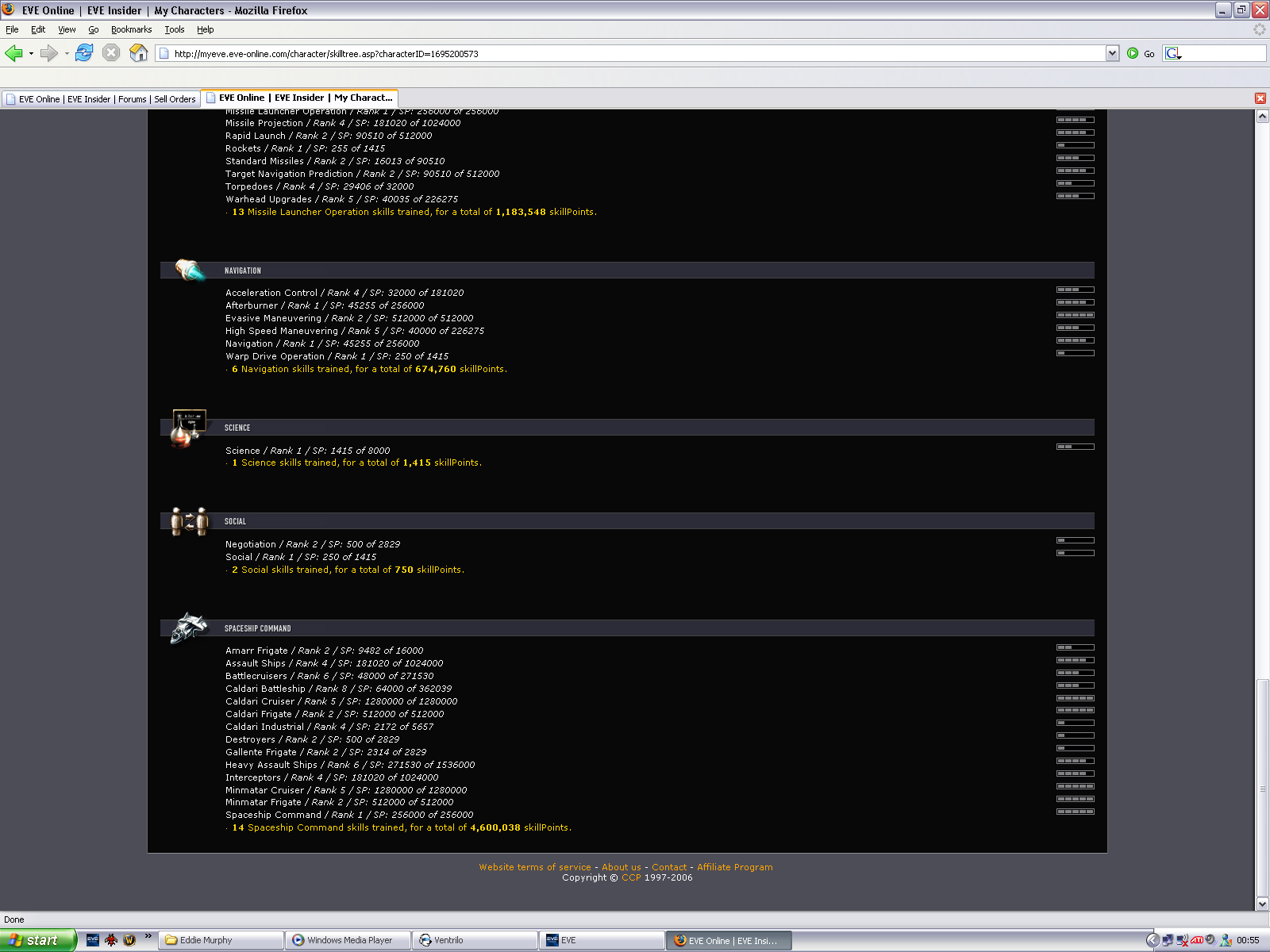Click the Spaceship Command skill group icon
Viewport: 1270px width, 952px height.
[189, 628]
